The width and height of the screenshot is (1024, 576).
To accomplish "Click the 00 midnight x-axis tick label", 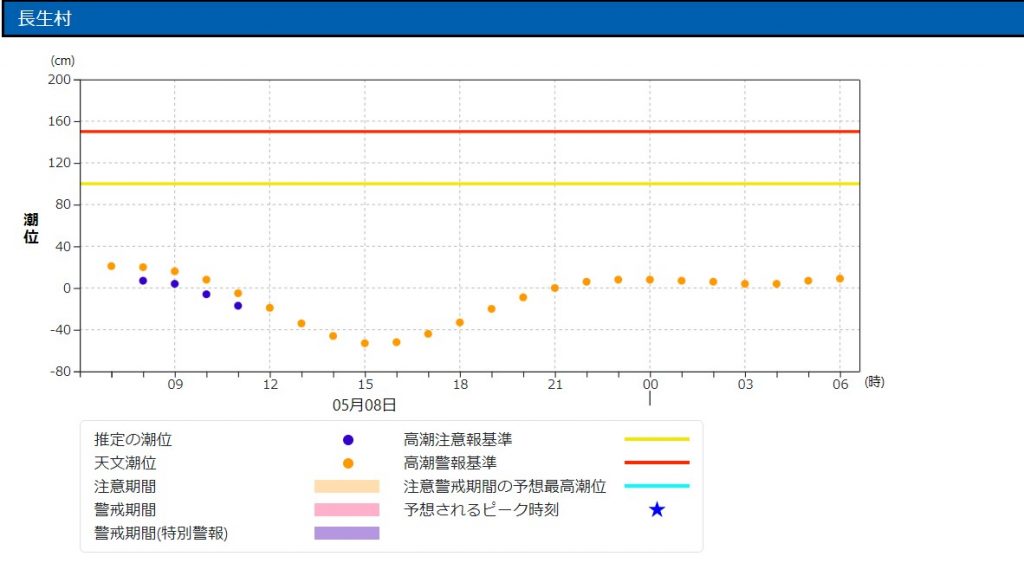I will (650, 385).
